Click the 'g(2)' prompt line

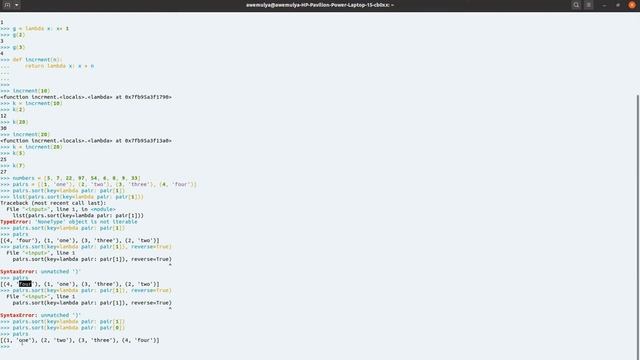point(13,35)
